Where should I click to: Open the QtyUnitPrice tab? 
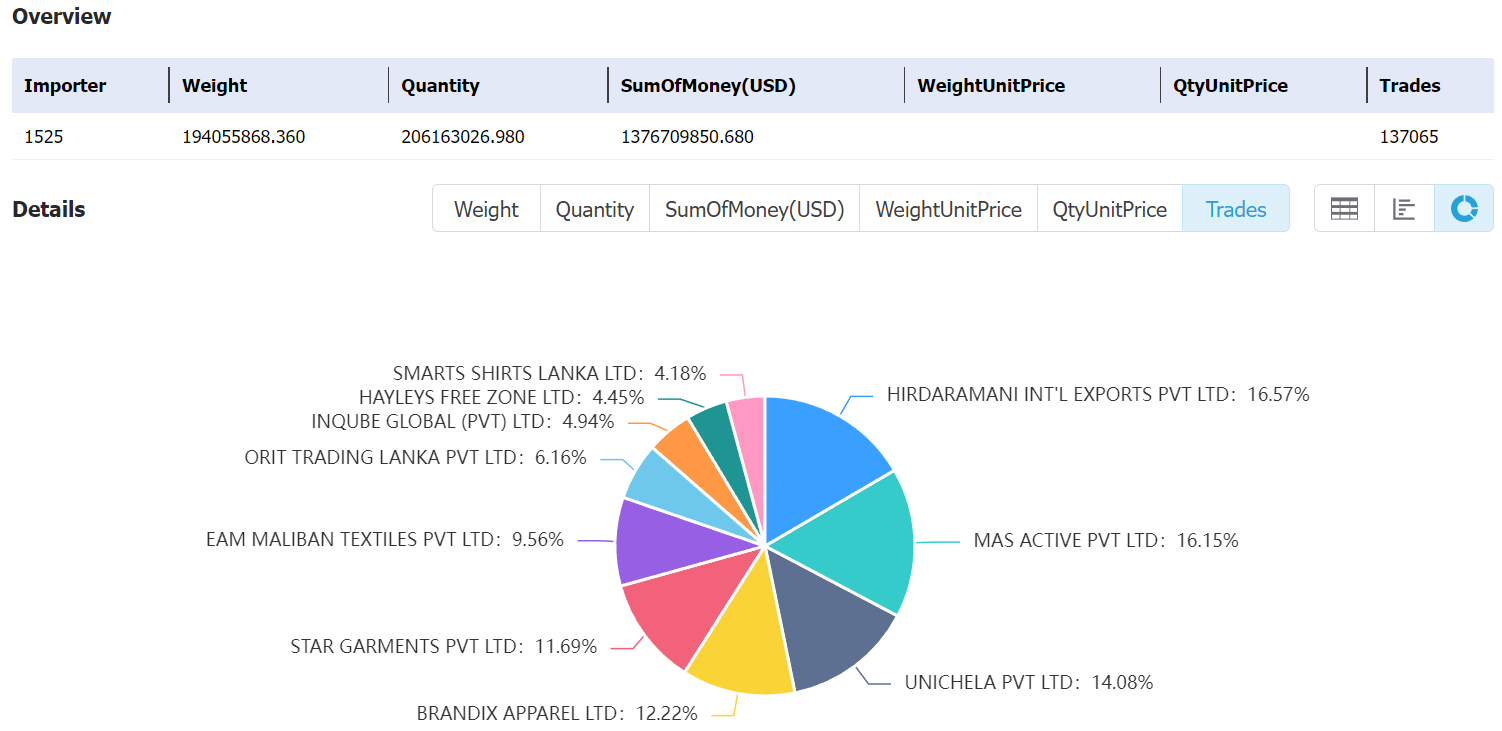coord(1109,209)
